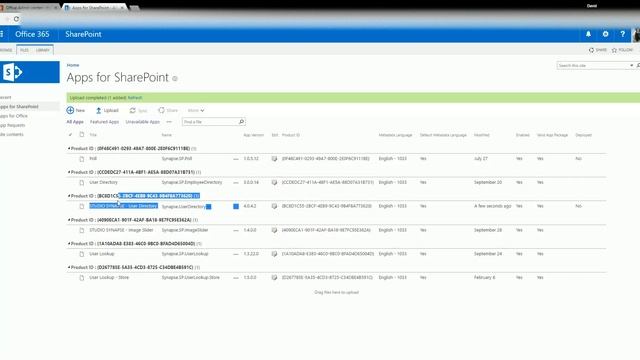The image size is (640, 360).
Task: Open the help question mark
Action: point(622,34)
